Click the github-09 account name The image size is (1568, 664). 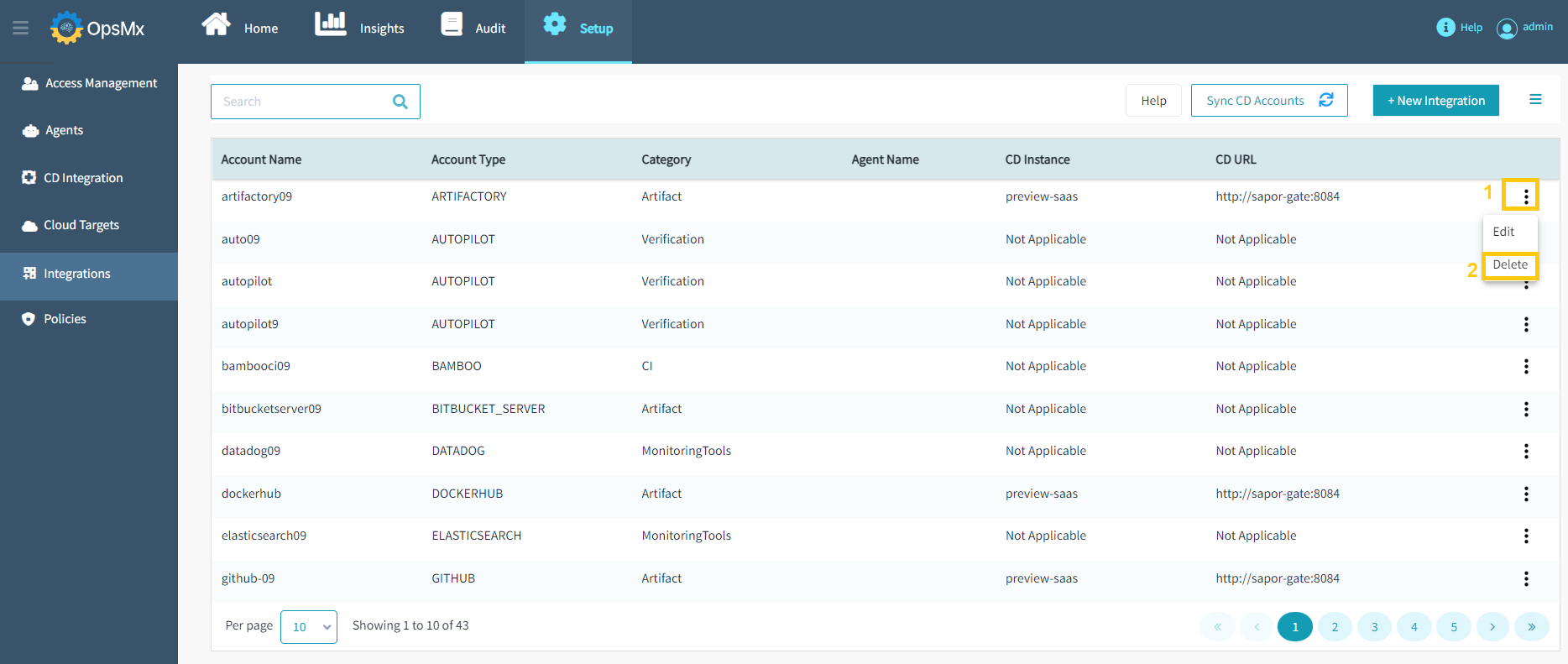248,578
